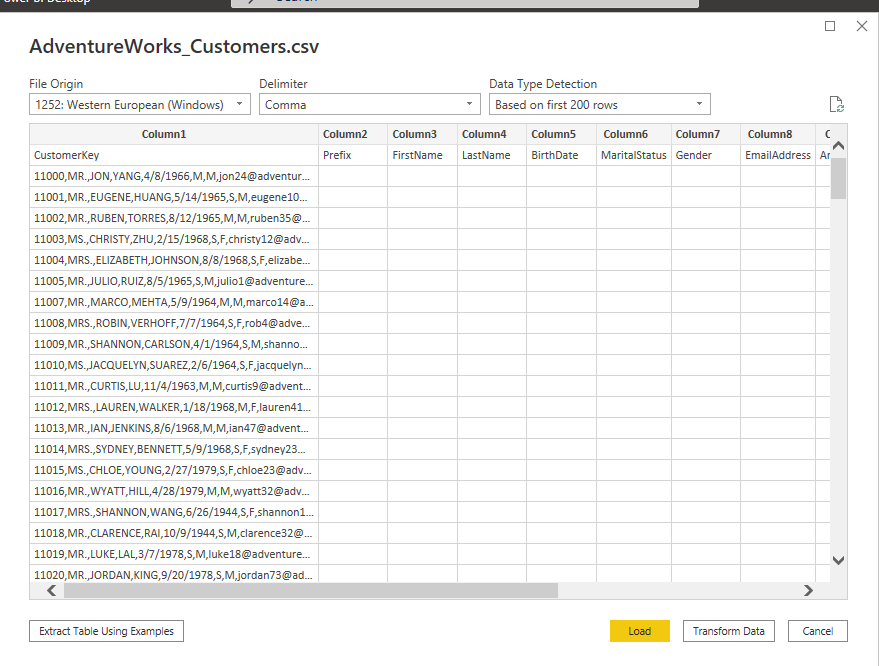Select the Column8 header

tap(778, 134)
